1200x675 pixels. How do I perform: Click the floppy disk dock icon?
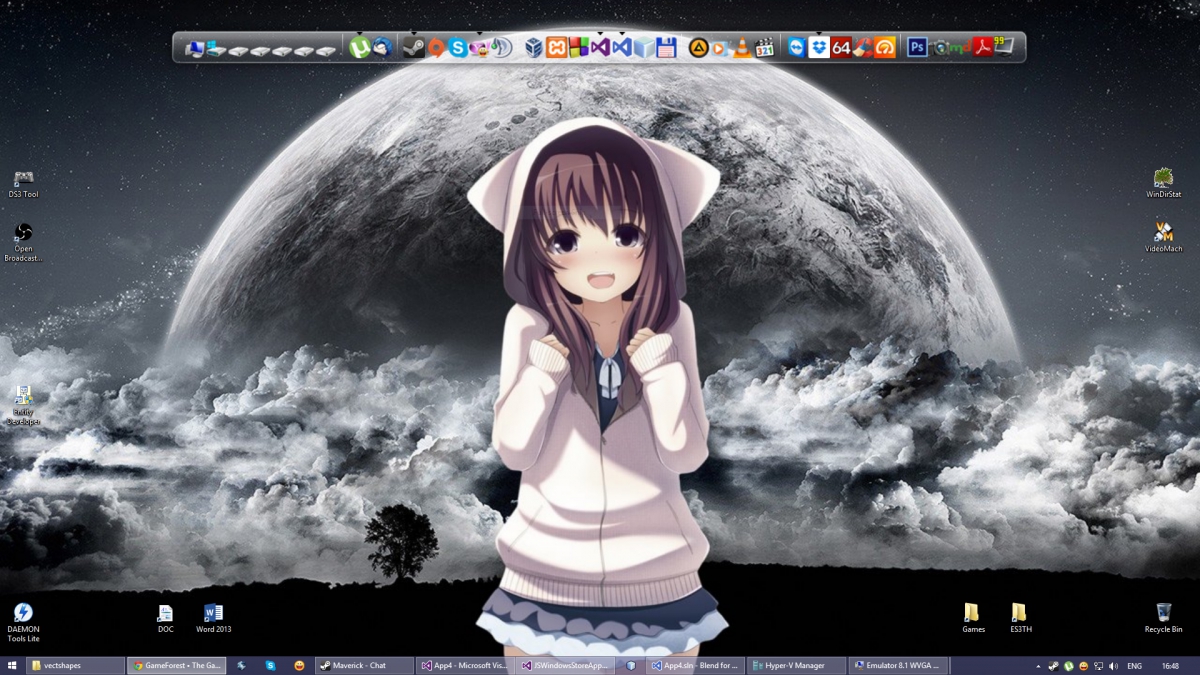click(666, 47)
